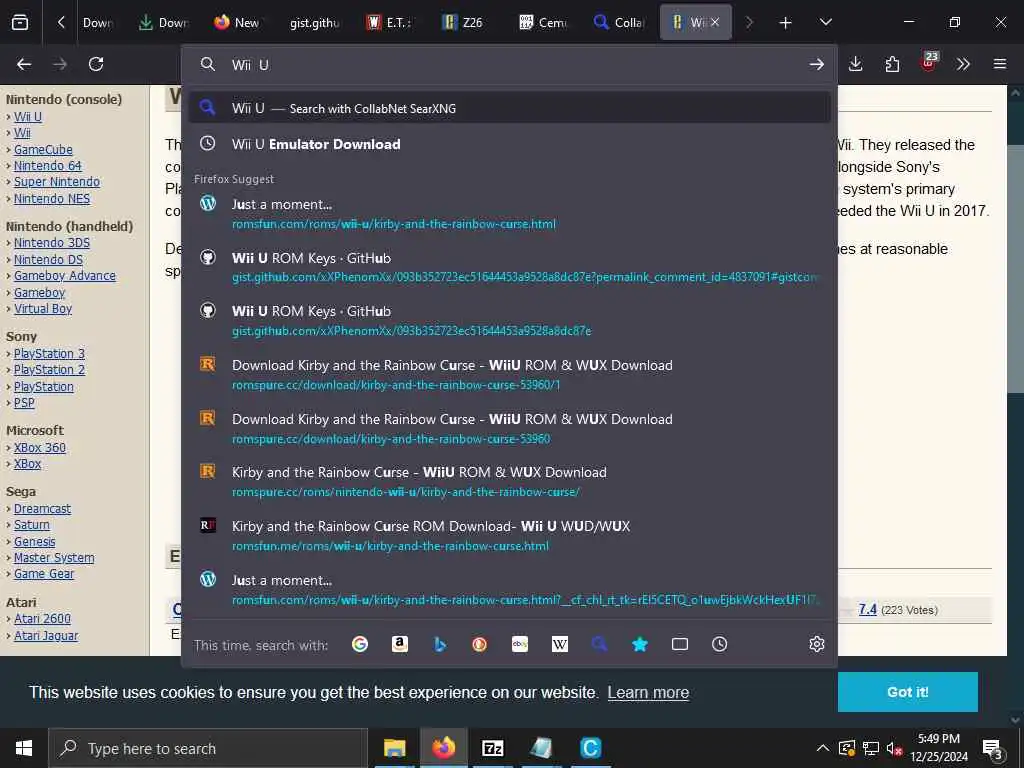Open the PlayStation 3 sidebar link
This screenshot has height=768, width=1024.
pos(49,353)
